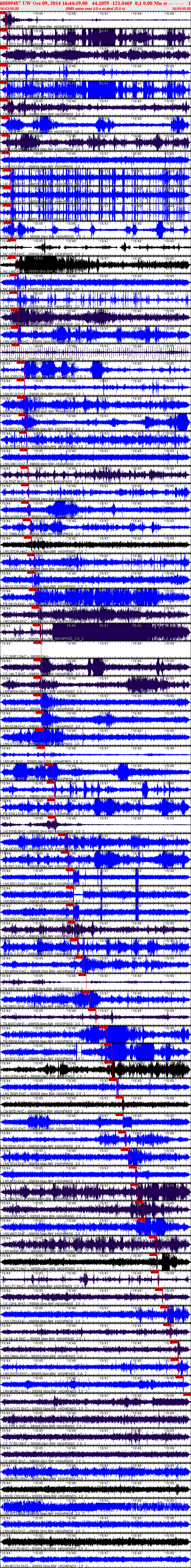
Task: Click the CC.SIFZ.BHZ station label
Action: (x=15, y=656)
